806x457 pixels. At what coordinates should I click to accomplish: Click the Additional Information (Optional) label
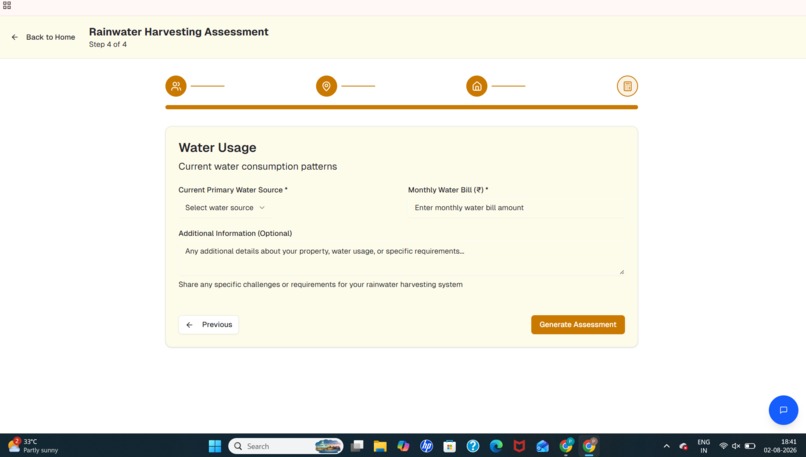click(235, 233)
